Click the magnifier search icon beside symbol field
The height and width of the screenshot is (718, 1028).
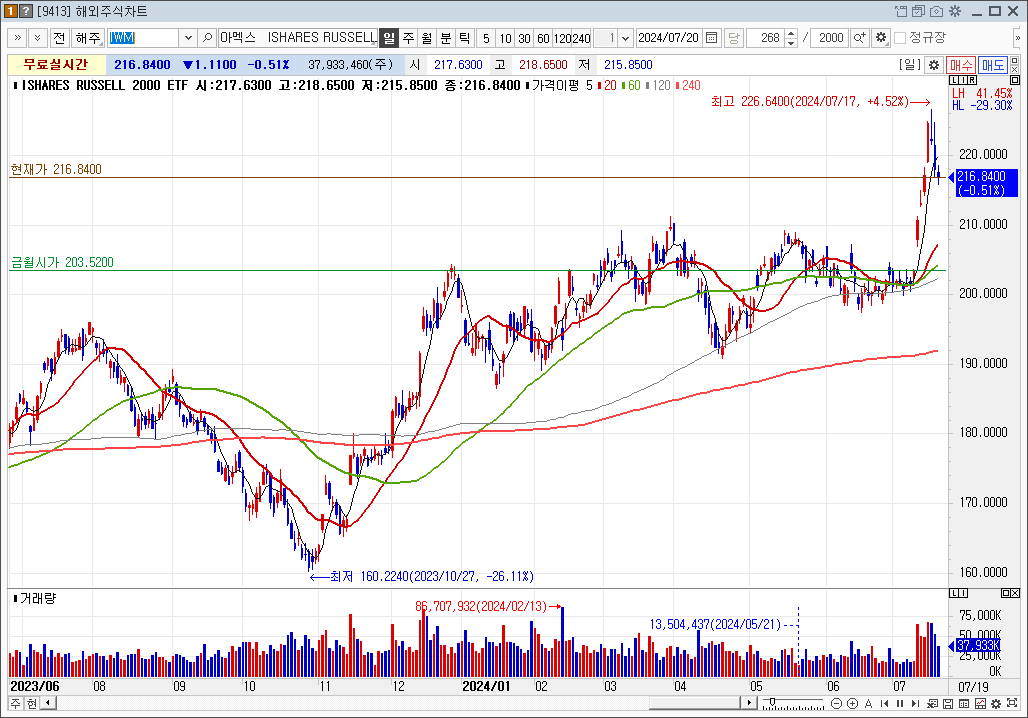[x=208, y=38]
